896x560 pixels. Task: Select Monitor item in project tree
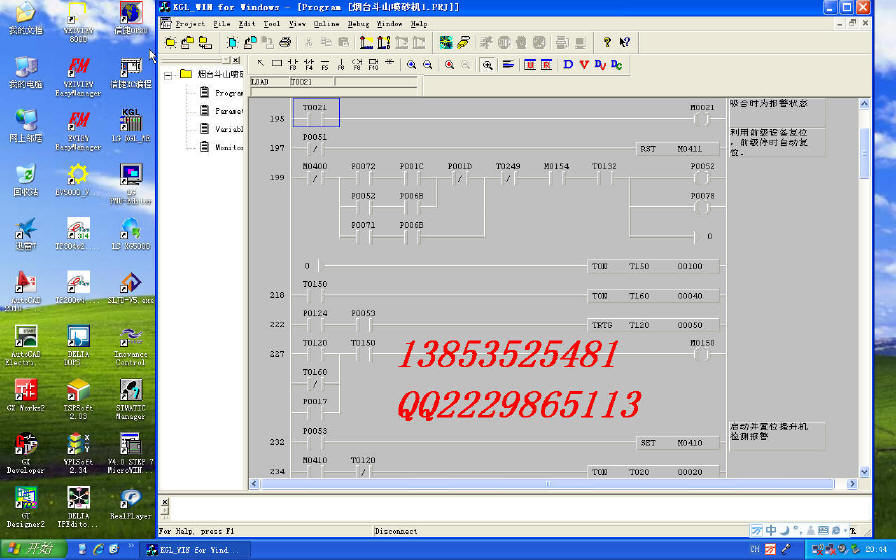tap(228, 147)
